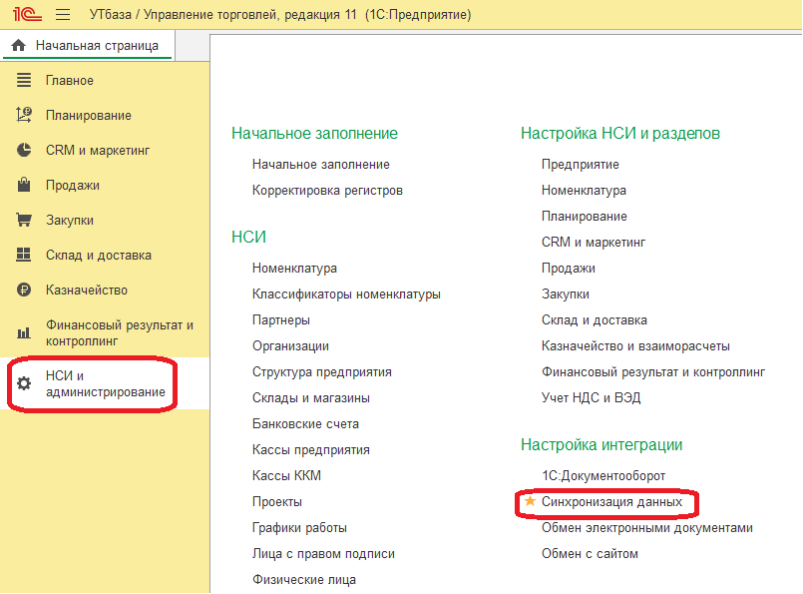This screenshot has width=803, height=594.
Task: Click the Главное list icon
Action: [25, 80]
